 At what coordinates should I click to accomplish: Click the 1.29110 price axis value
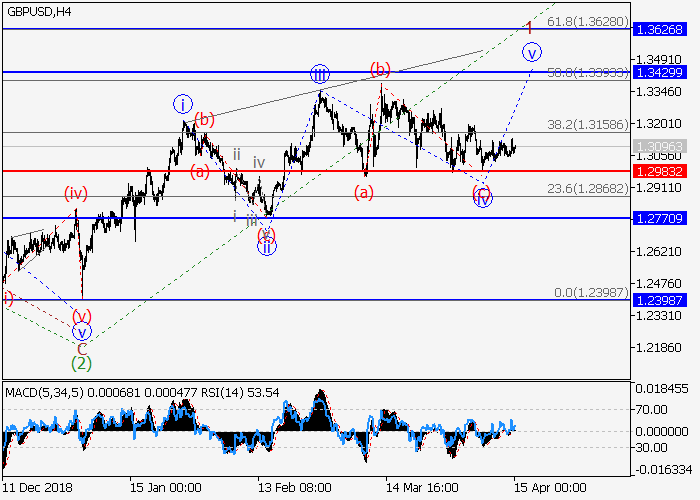click(x=658, y=188)
